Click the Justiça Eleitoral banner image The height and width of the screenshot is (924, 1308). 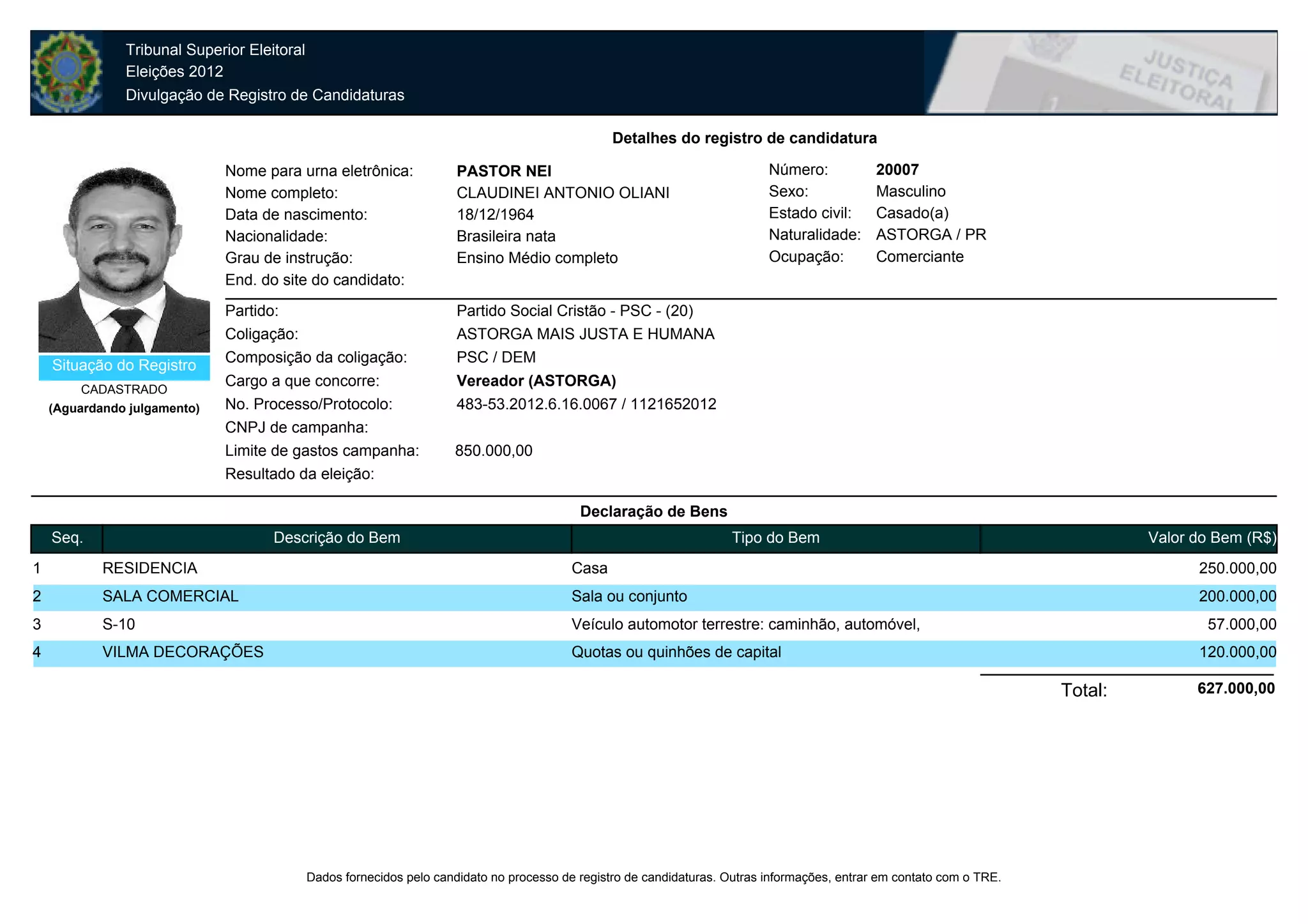1100,73
